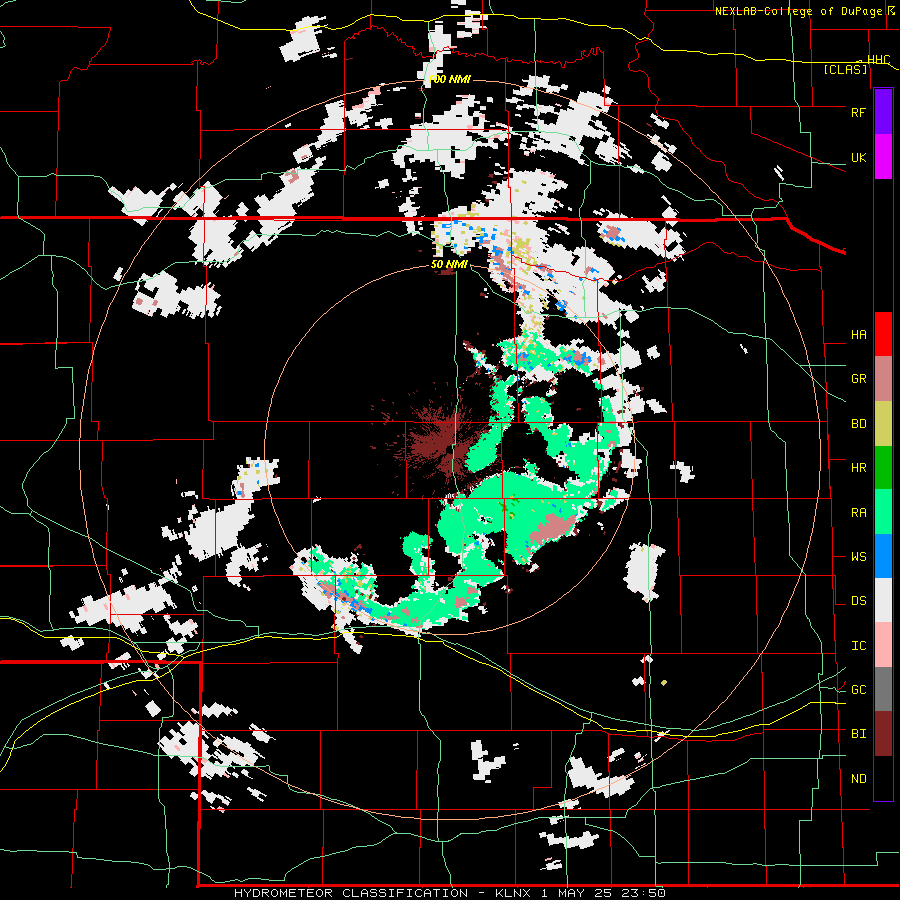Viewport: 900px width, 900px height.
Task: Click the "WS" legend label
Action: (x=858, y=557)
